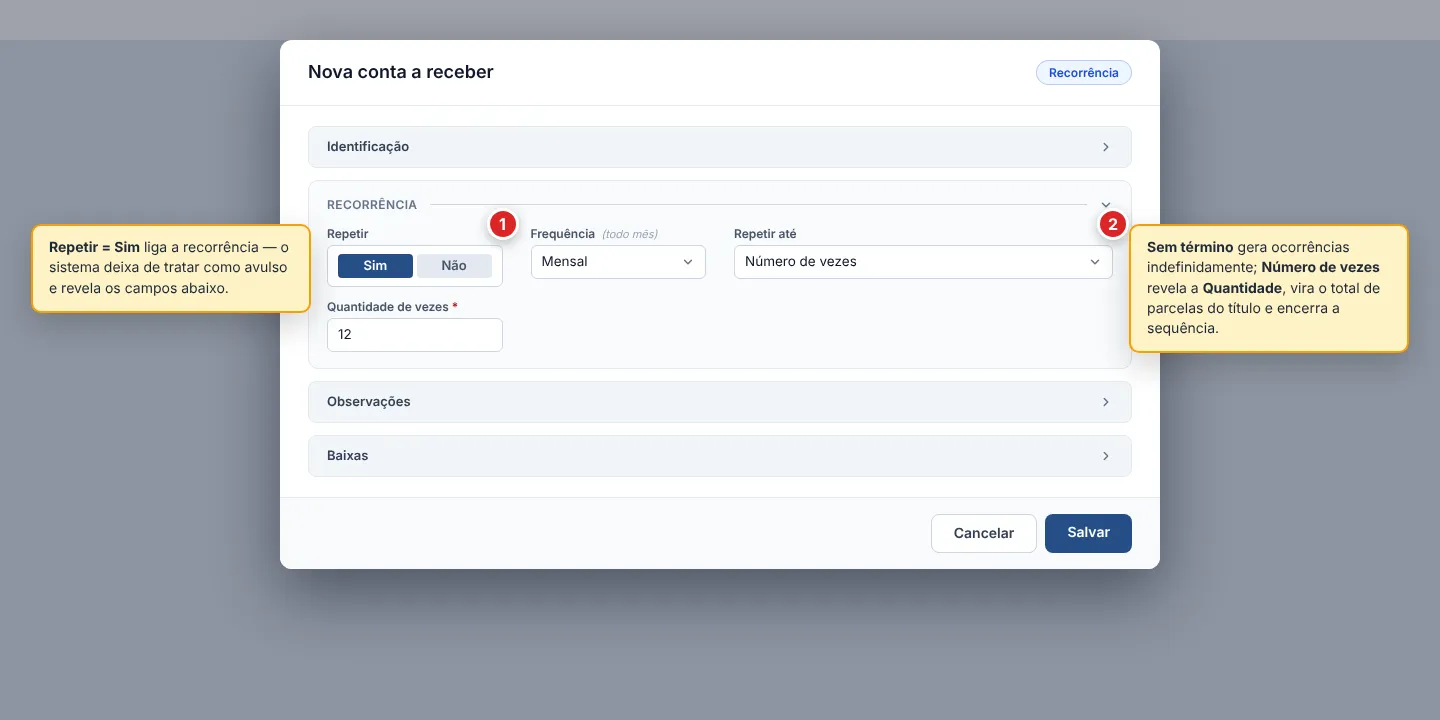
Task: Open the Observações accordion header
Action: tap(720, 402)
